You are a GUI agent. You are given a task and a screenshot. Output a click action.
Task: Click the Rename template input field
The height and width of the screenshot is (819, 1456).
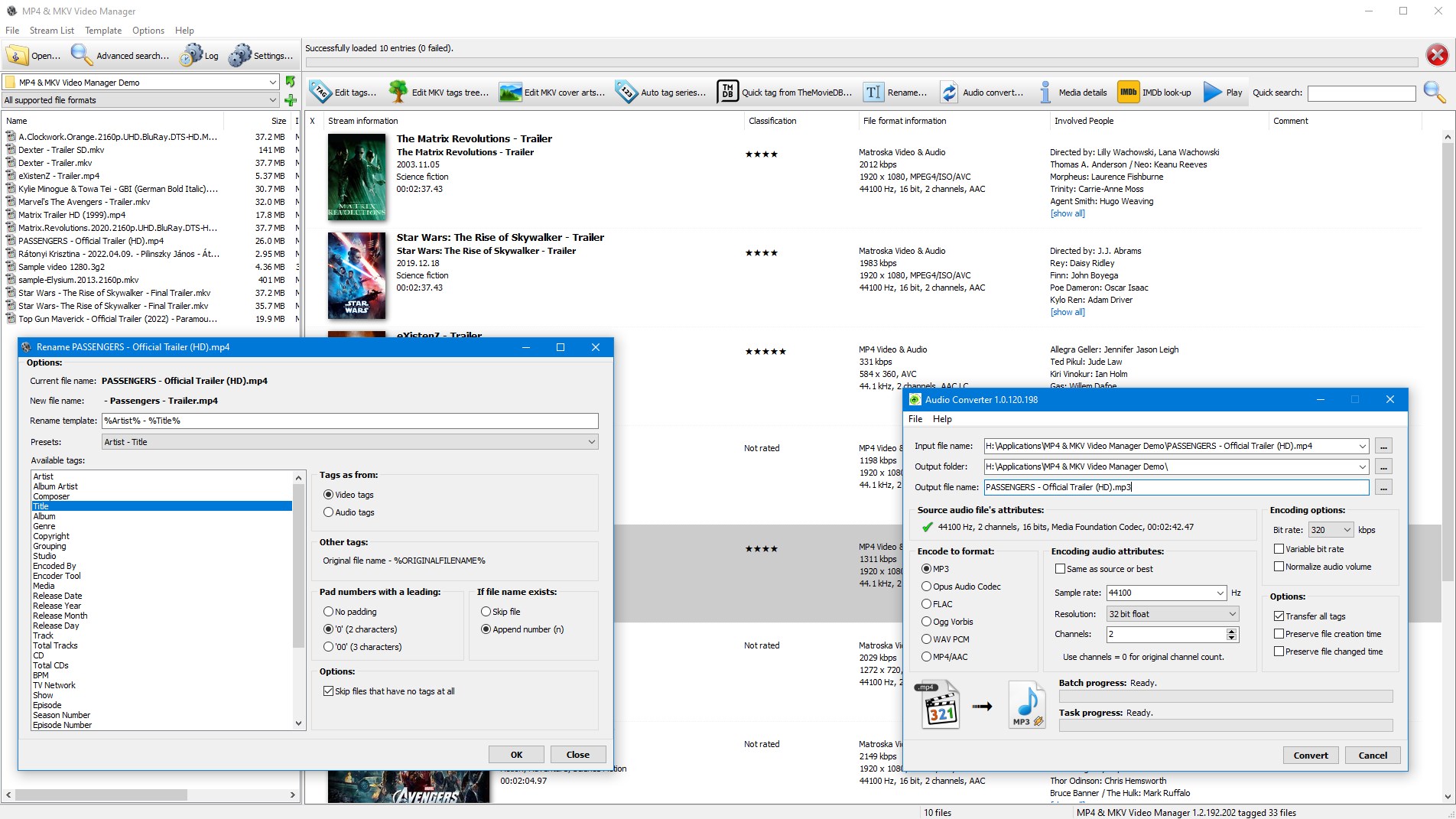(350, 421)
